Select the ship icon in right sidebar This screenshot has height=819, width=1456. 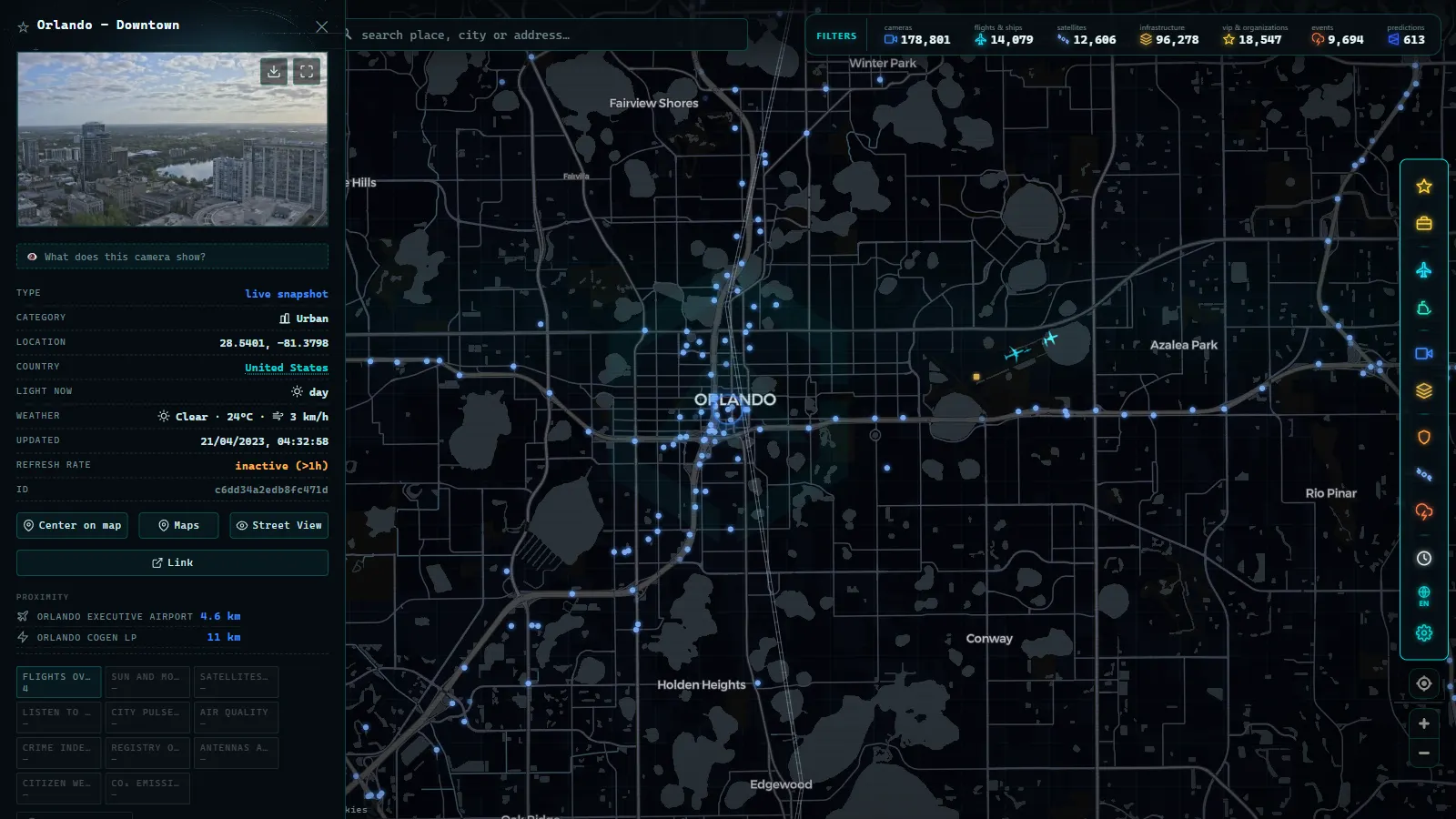tap(1424, 308)
